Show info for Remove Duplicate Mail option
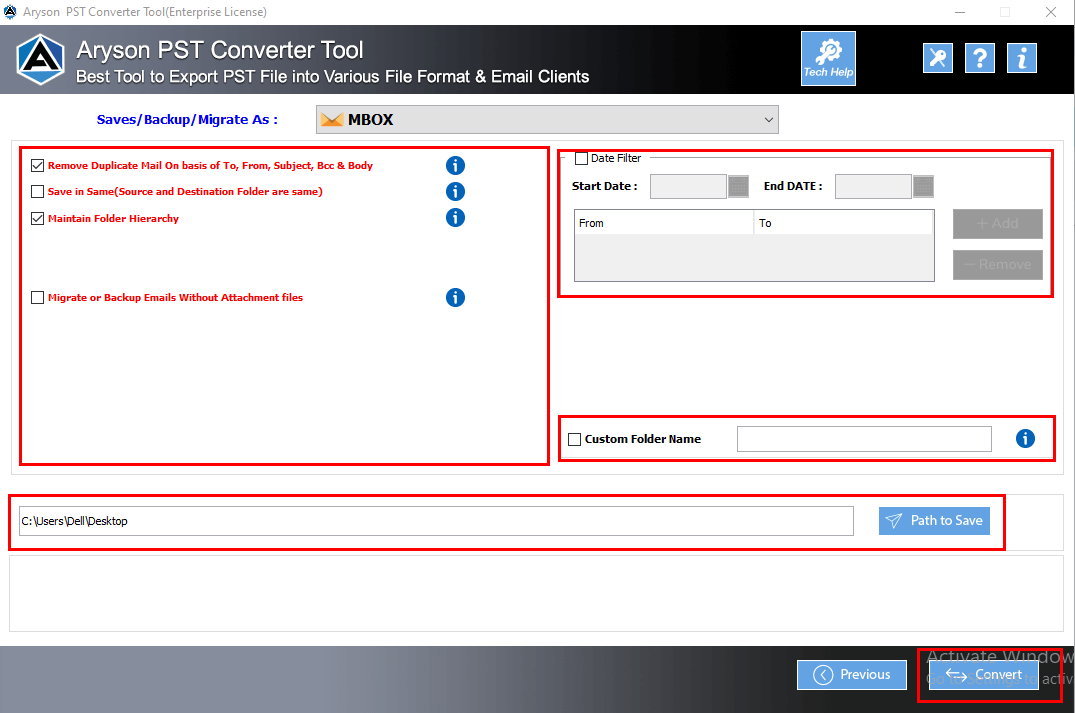 tap(455, 165)
